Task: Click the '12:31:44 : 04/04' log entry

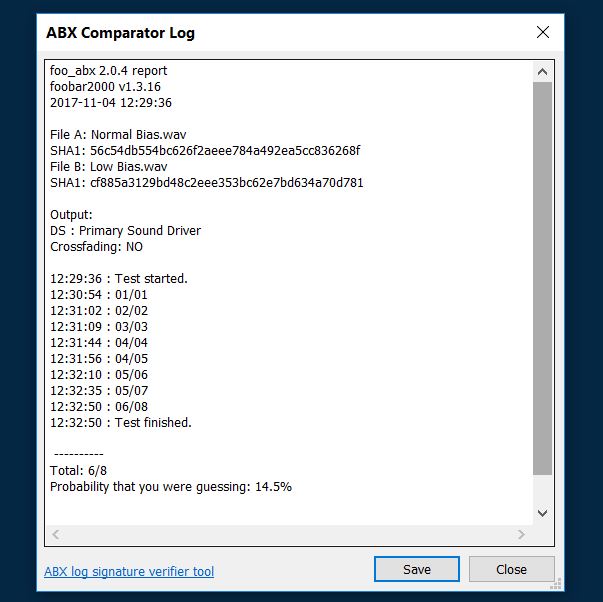Action: tap(99, 343)
